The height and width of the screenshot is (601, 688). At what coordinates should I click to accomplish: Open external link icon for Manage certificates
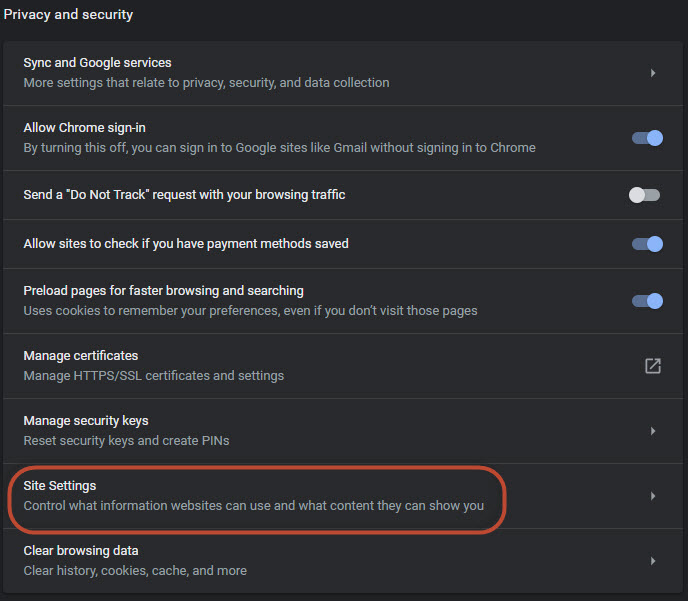click(652, 366)
